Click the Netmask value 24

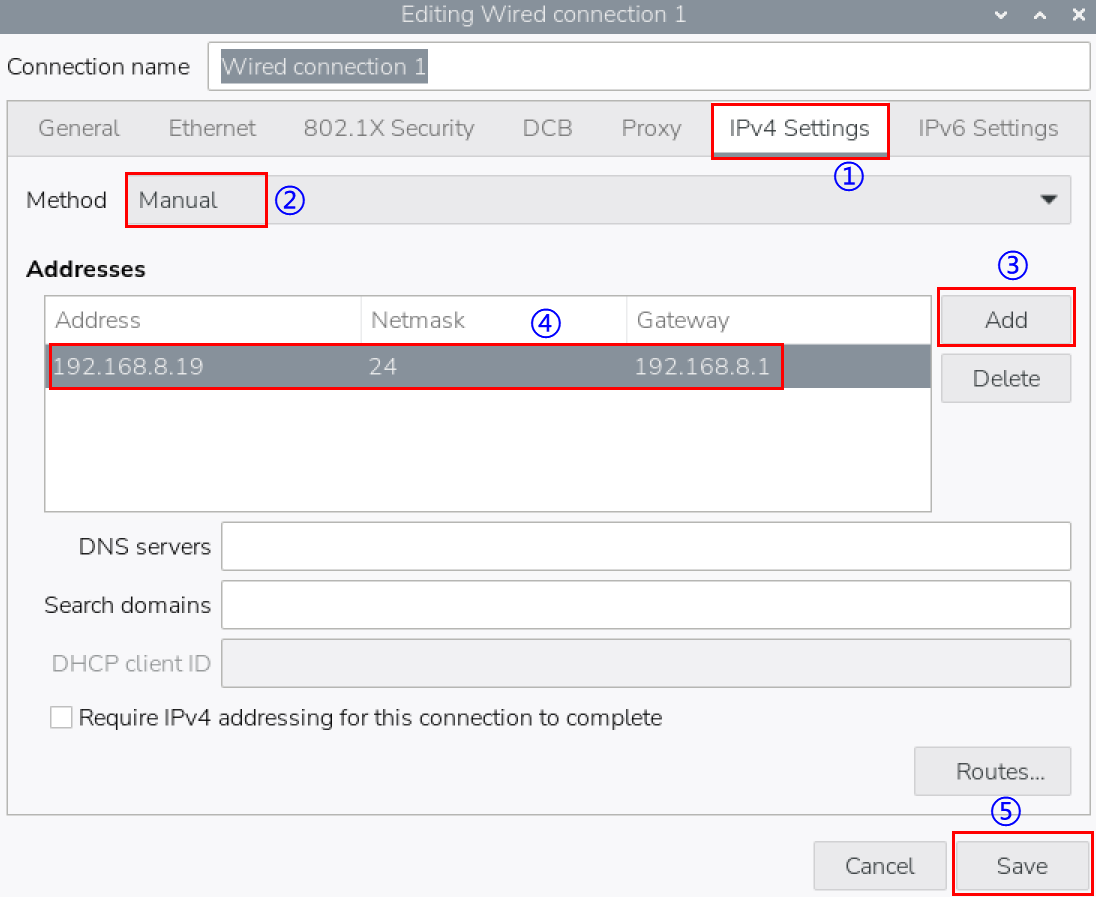(383, 367)
